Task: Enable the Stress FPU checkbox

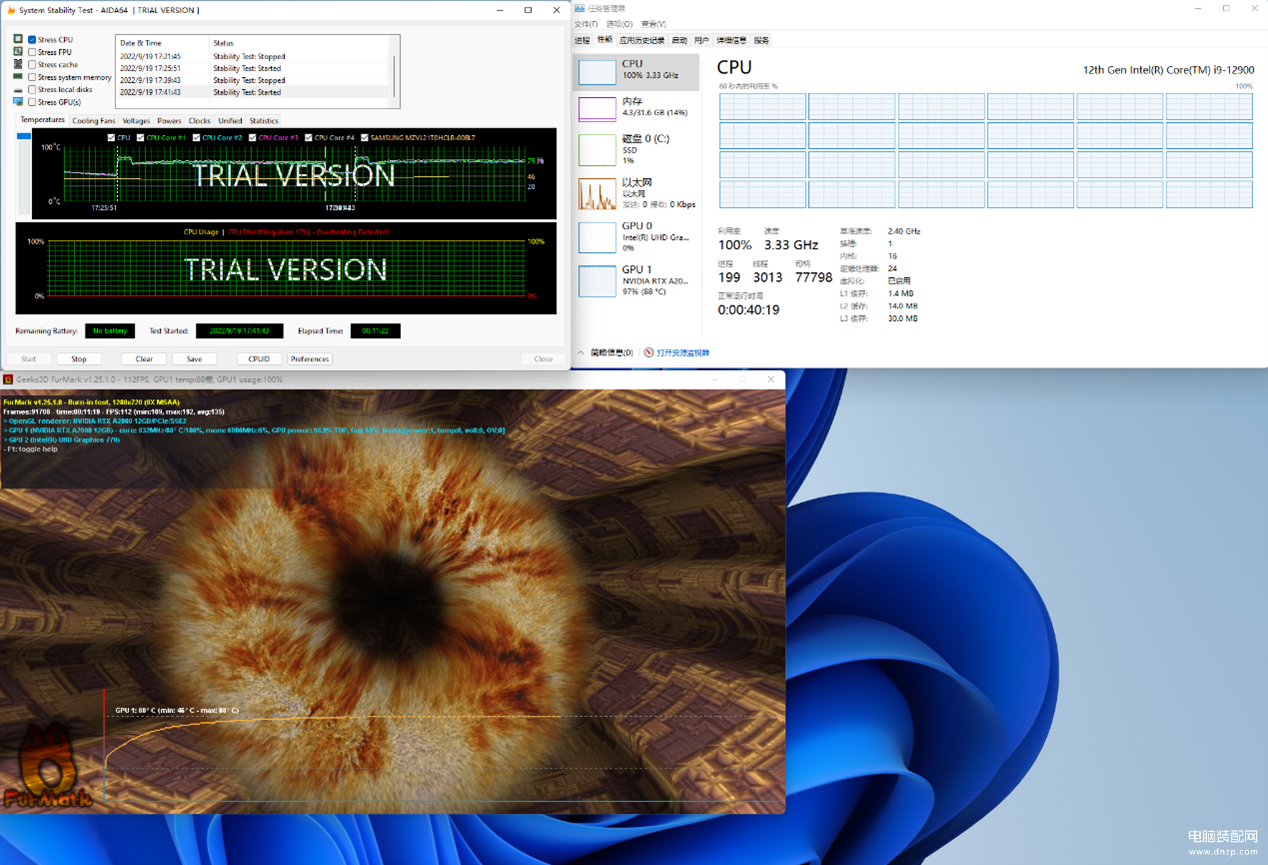Action: (32, 52)
